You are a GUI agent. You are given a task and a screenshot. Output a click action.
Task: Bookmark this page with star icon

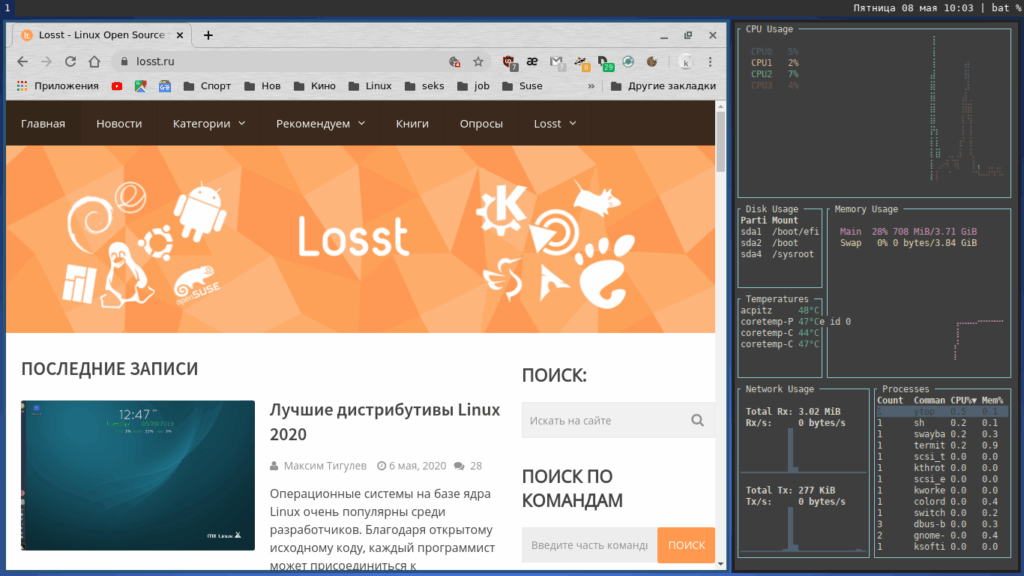click(x=479, y=61)
